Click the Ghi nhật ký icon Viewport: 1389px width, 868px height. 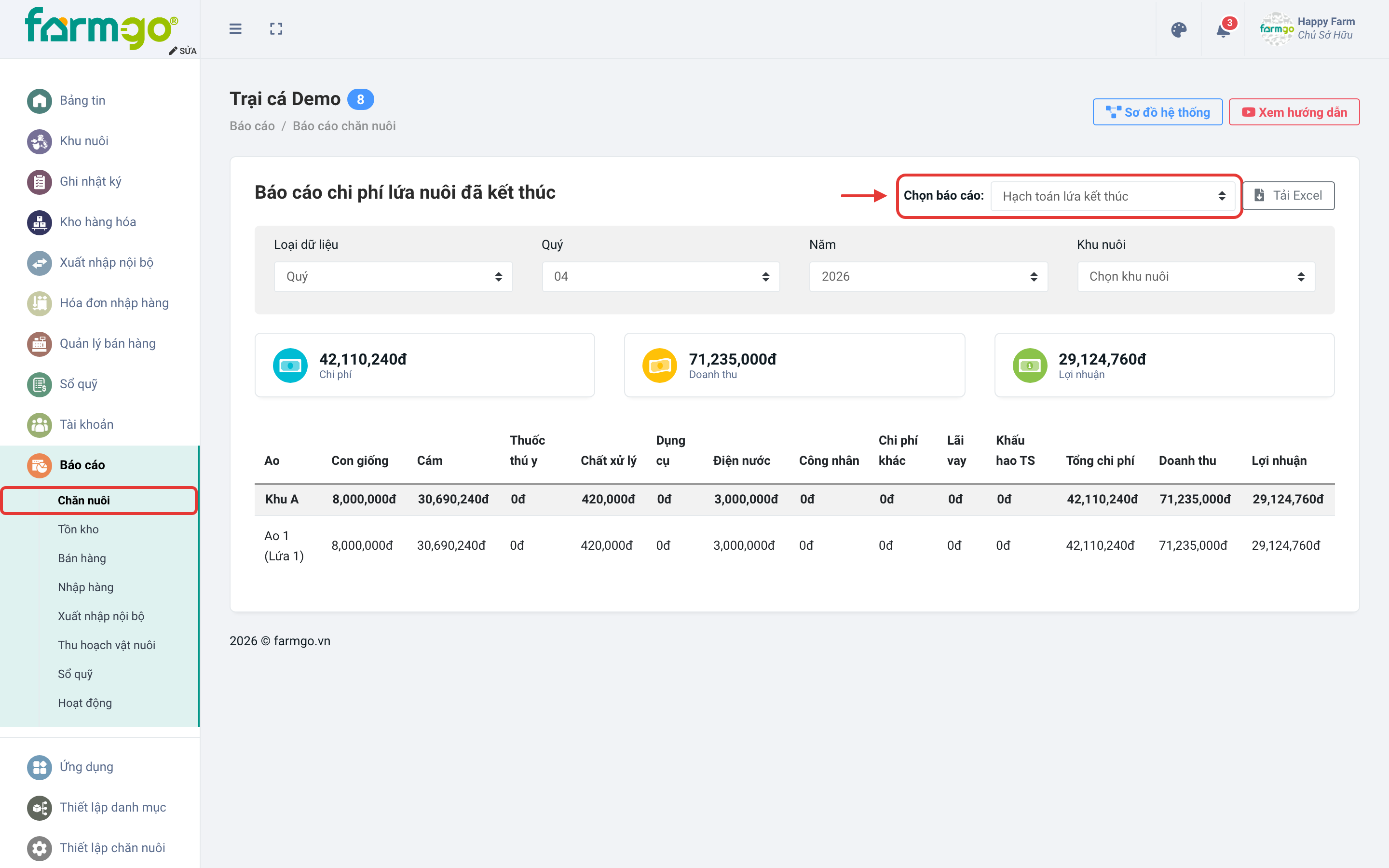point(40,182)
